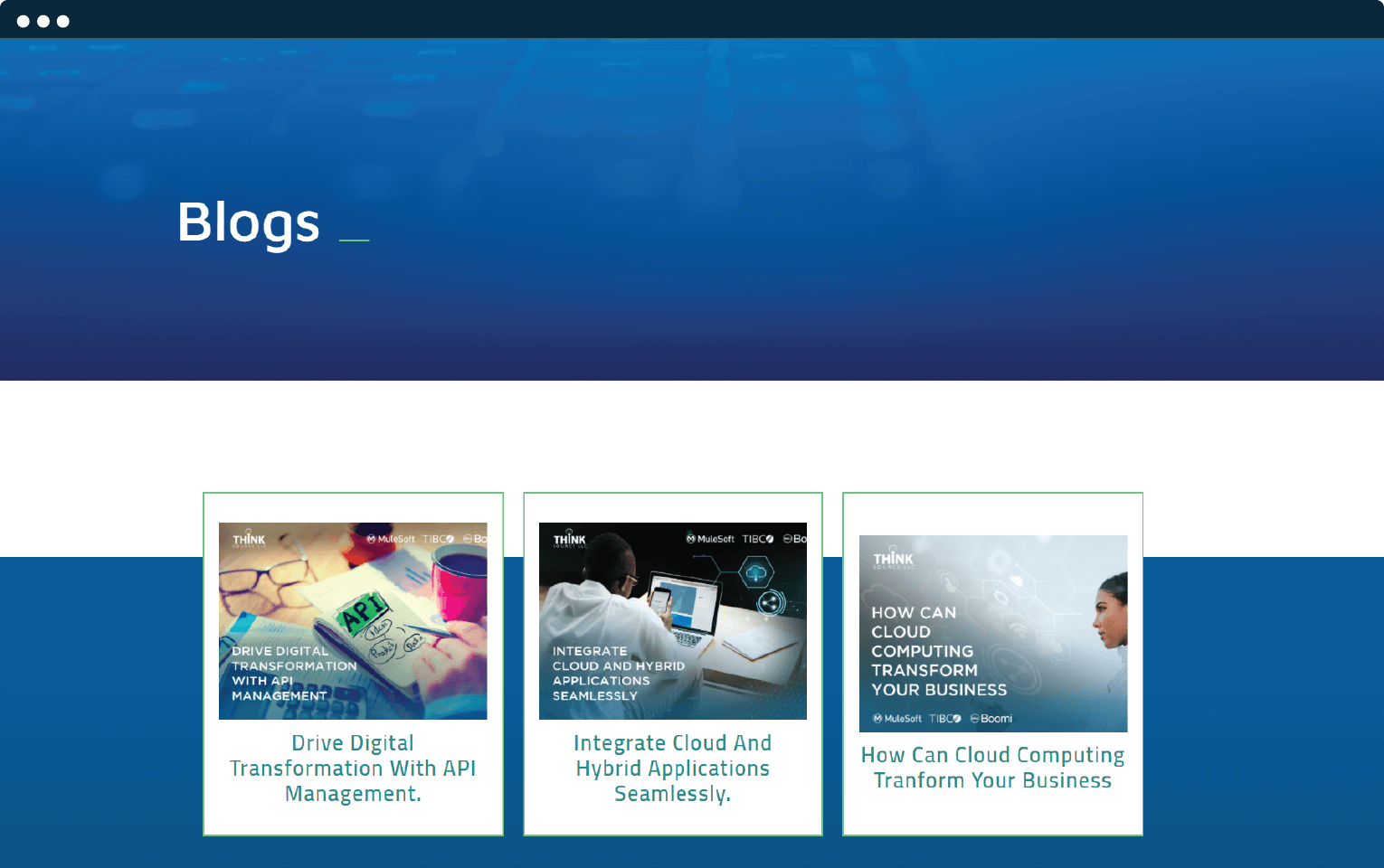
Task: Click the first window control dot
Action: [24, 21]
